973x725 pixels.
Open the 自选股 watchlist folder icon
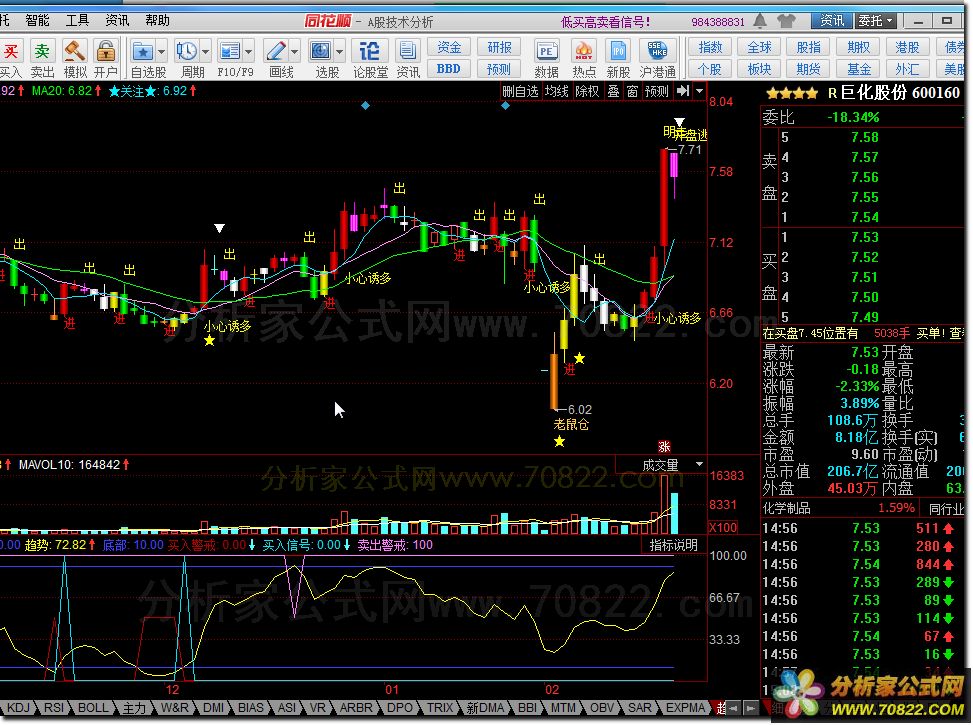tap(143, 52)
